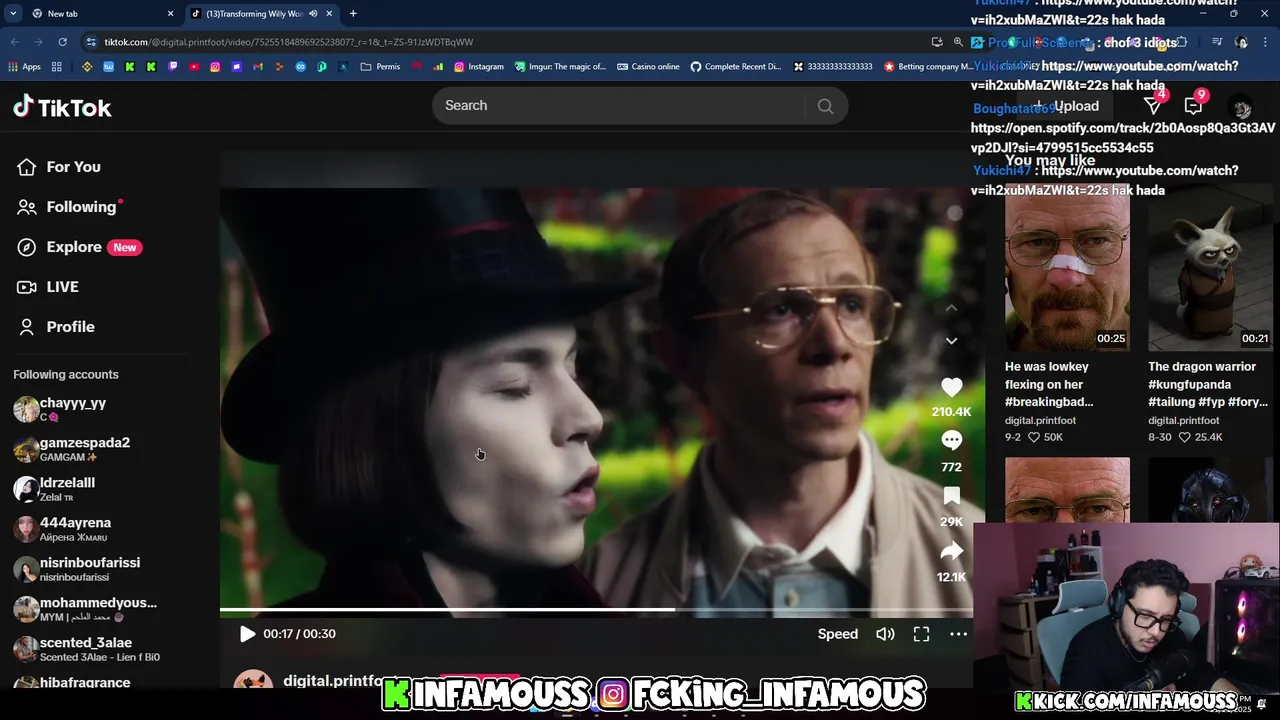This screenshot has height=720, width=1280.
Task: Open 444ayrena following account
Action: click(x=62, y=529)
